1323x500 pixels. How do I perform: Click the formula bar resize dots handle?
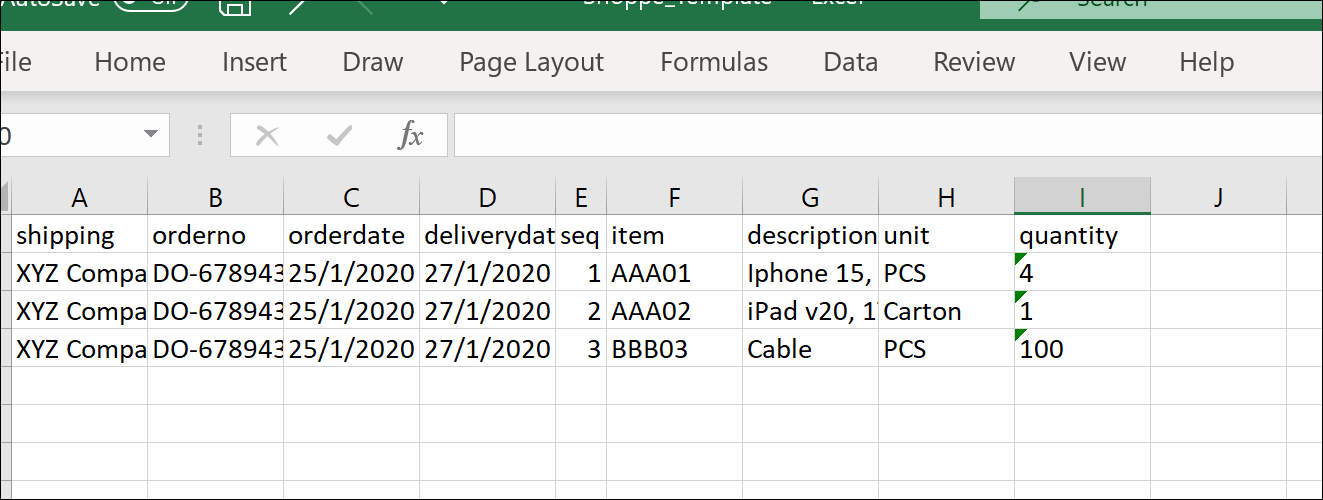[199, 135]
